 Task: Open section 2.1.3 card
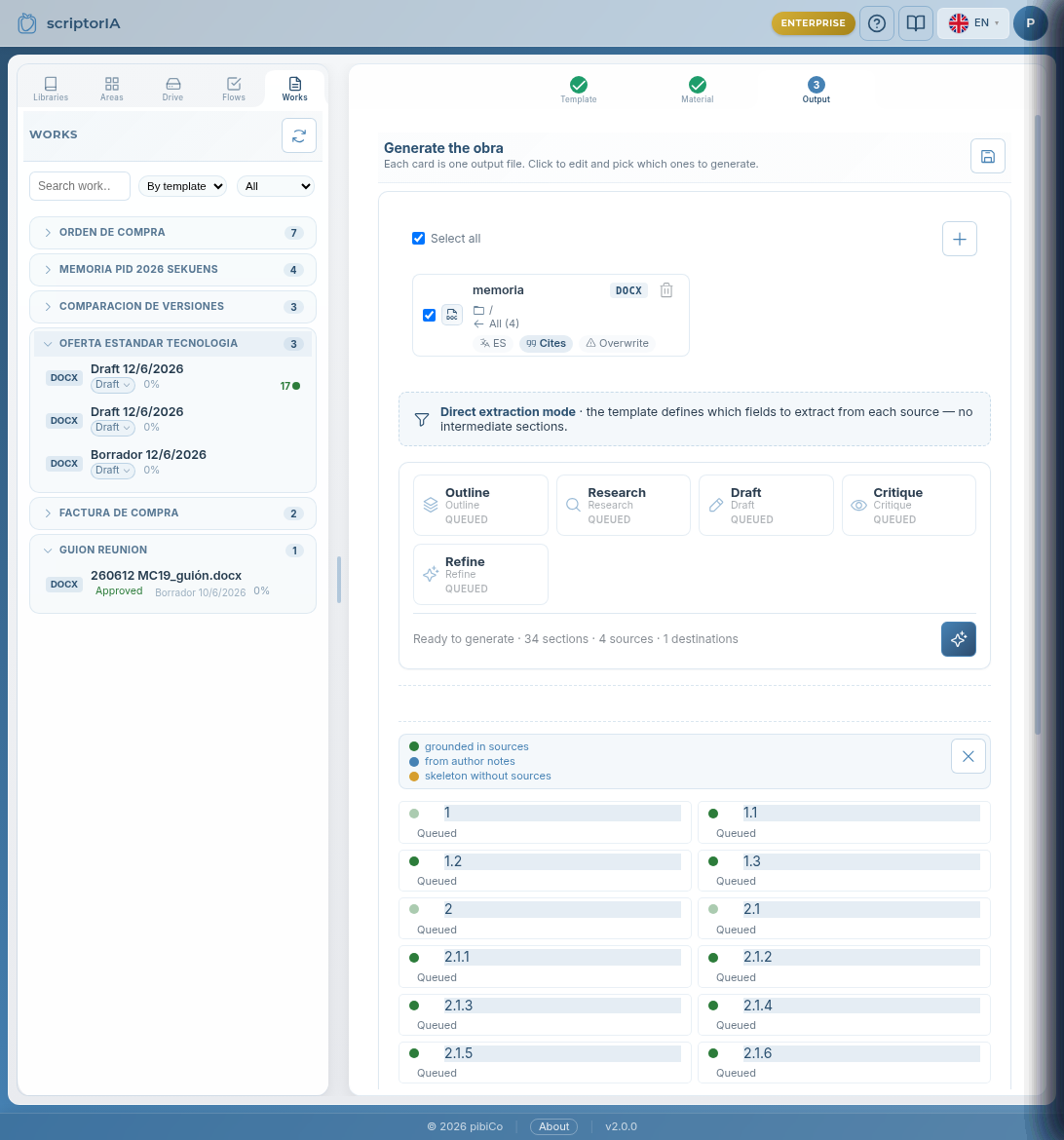(545, 1014)
